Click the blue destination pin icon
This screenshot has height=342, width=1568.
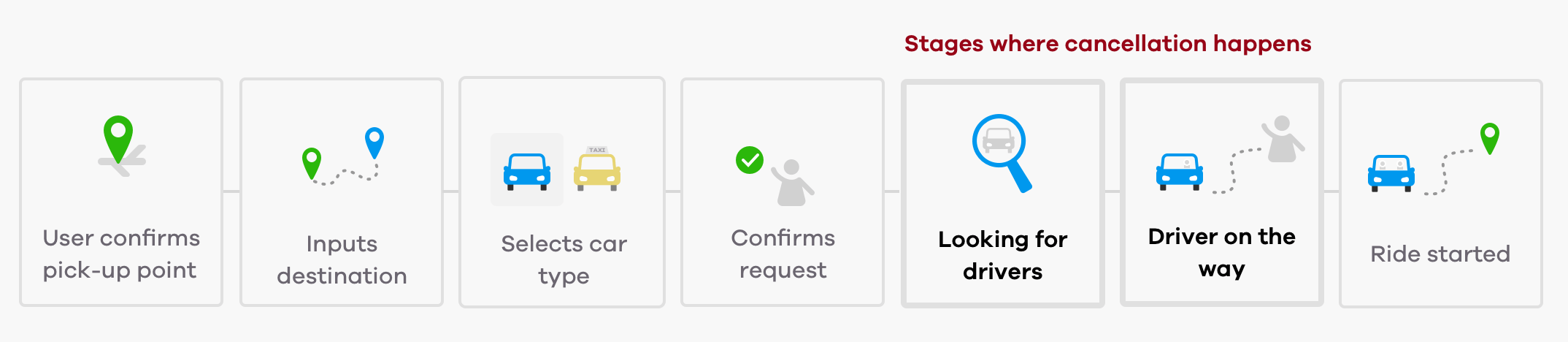click(374, 141)
